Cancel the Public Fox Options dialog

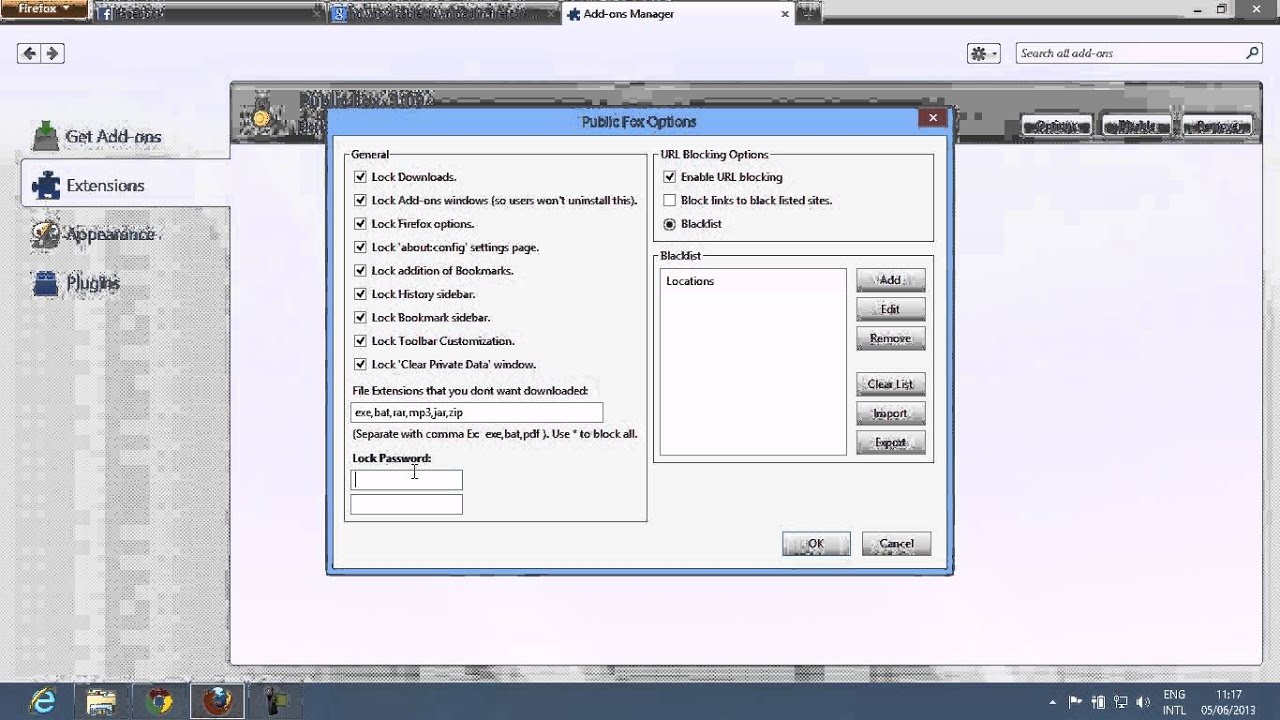[896, 544]
